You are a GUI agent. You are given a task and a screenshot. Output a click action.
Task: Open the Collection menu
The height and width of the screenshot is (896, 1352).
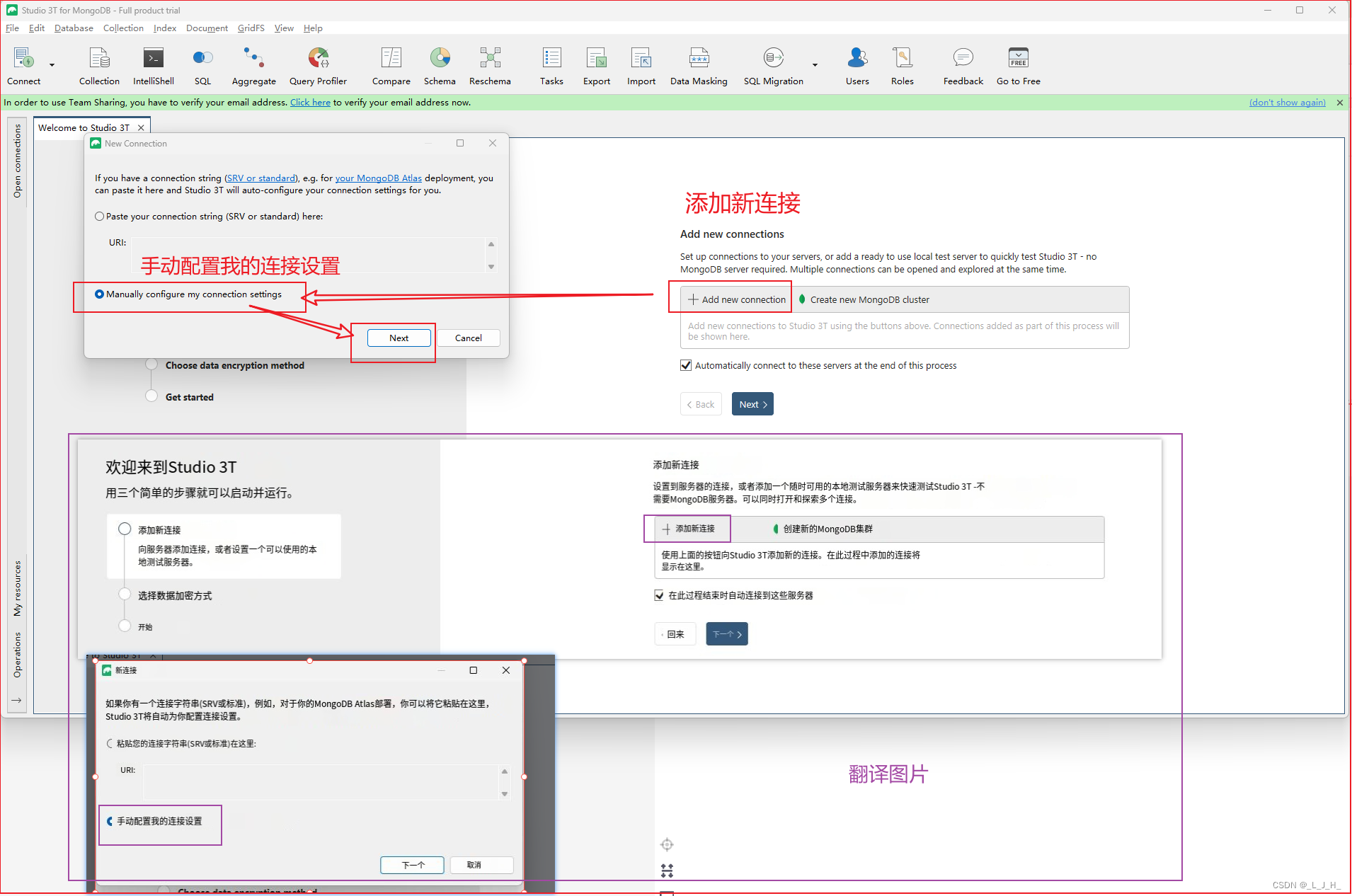point(123,28)
